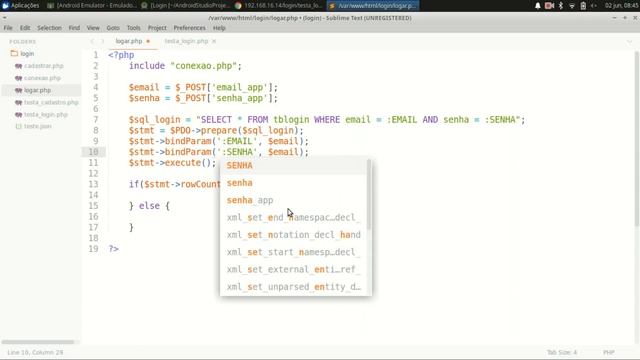This screenshot has width=640, height=360.
Task: Open the Project menu
Action: (x=157, y=28)
